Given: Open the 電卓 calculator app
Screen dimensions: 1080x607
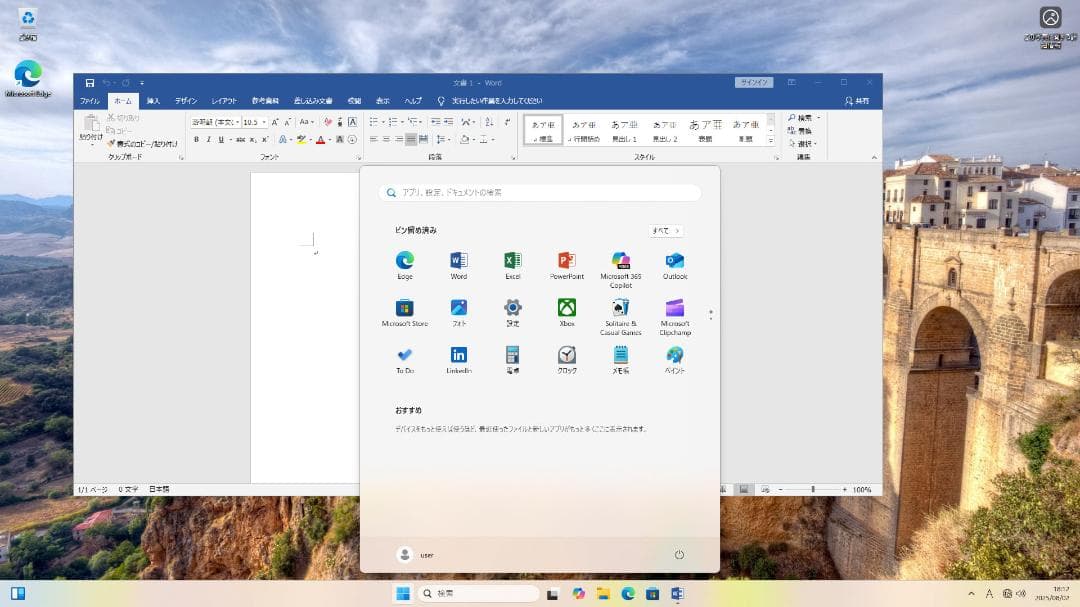Looking at the screenshot, I should pyautogui.click(x=512, y=355).
